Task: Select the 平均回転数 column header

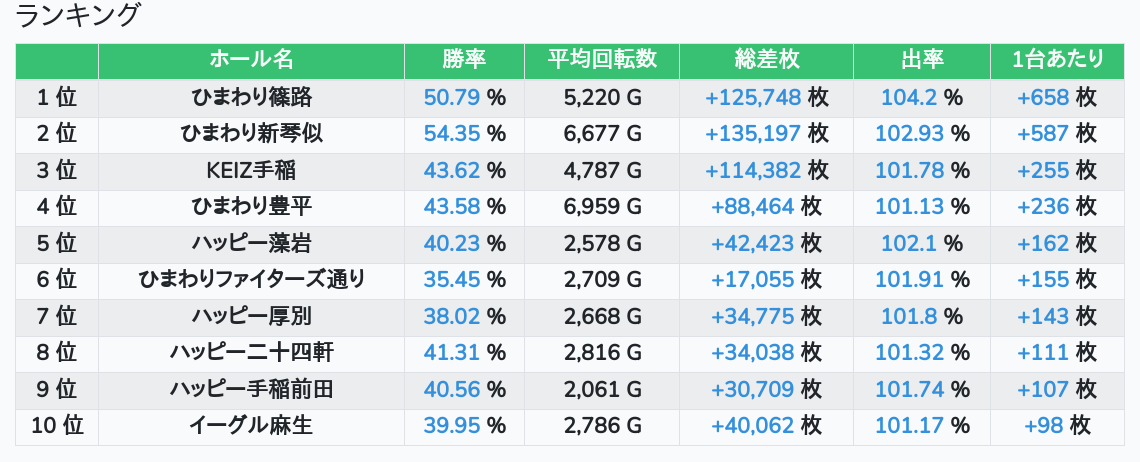Action: tap(602, 60)
